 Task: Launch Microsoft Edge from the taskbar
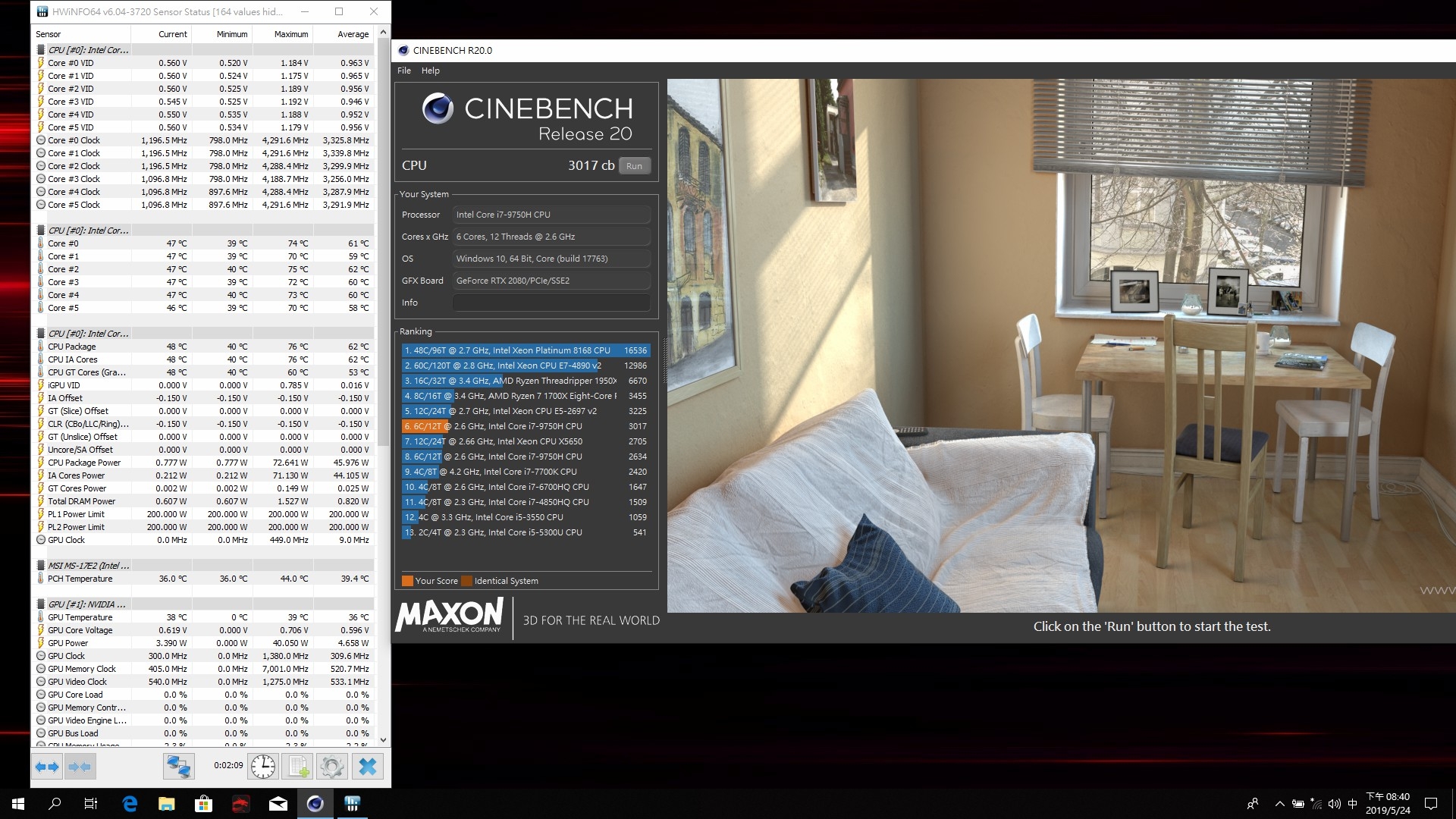click(130, 804)
